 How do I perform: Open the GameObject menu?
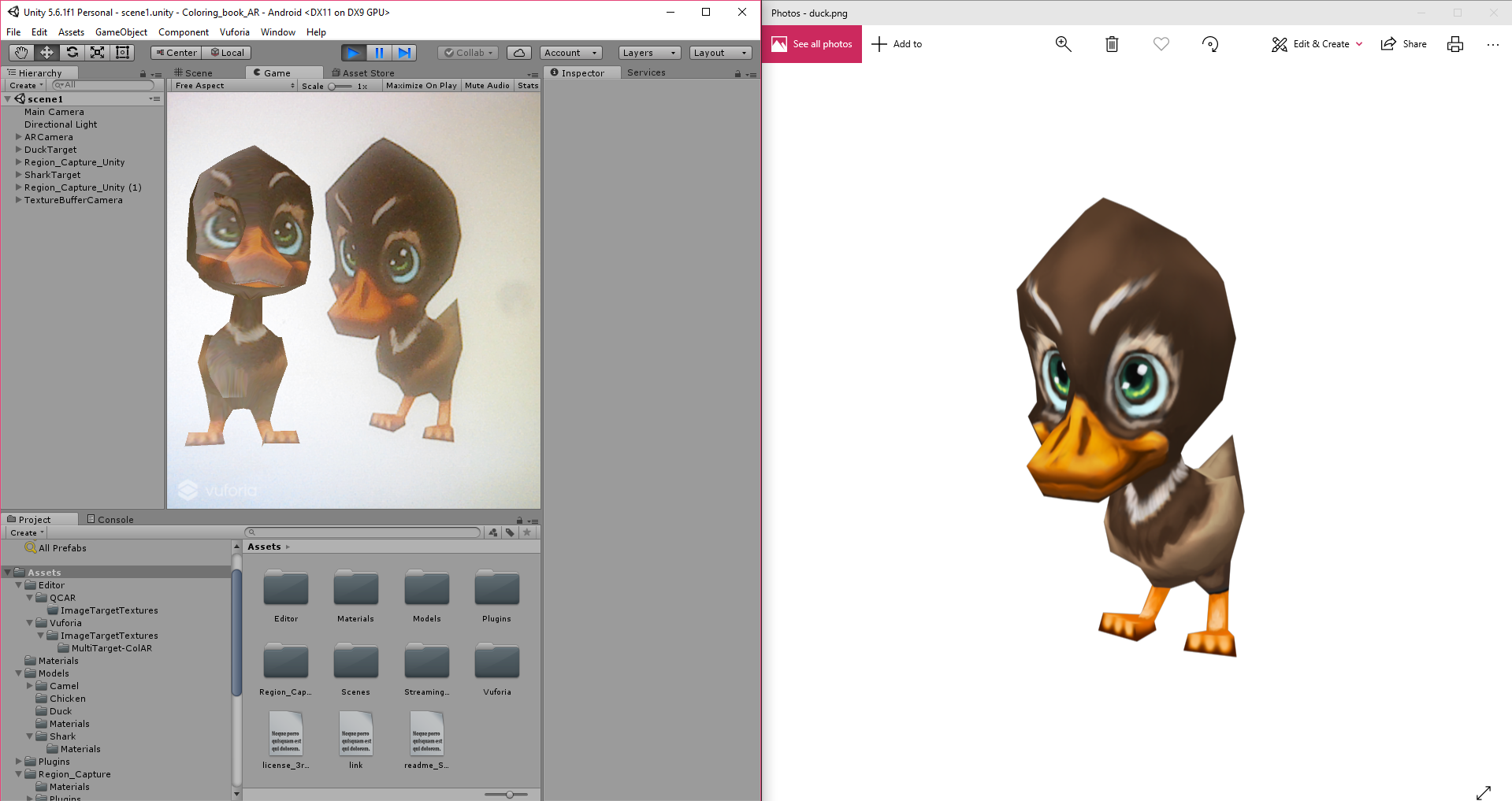121,32
